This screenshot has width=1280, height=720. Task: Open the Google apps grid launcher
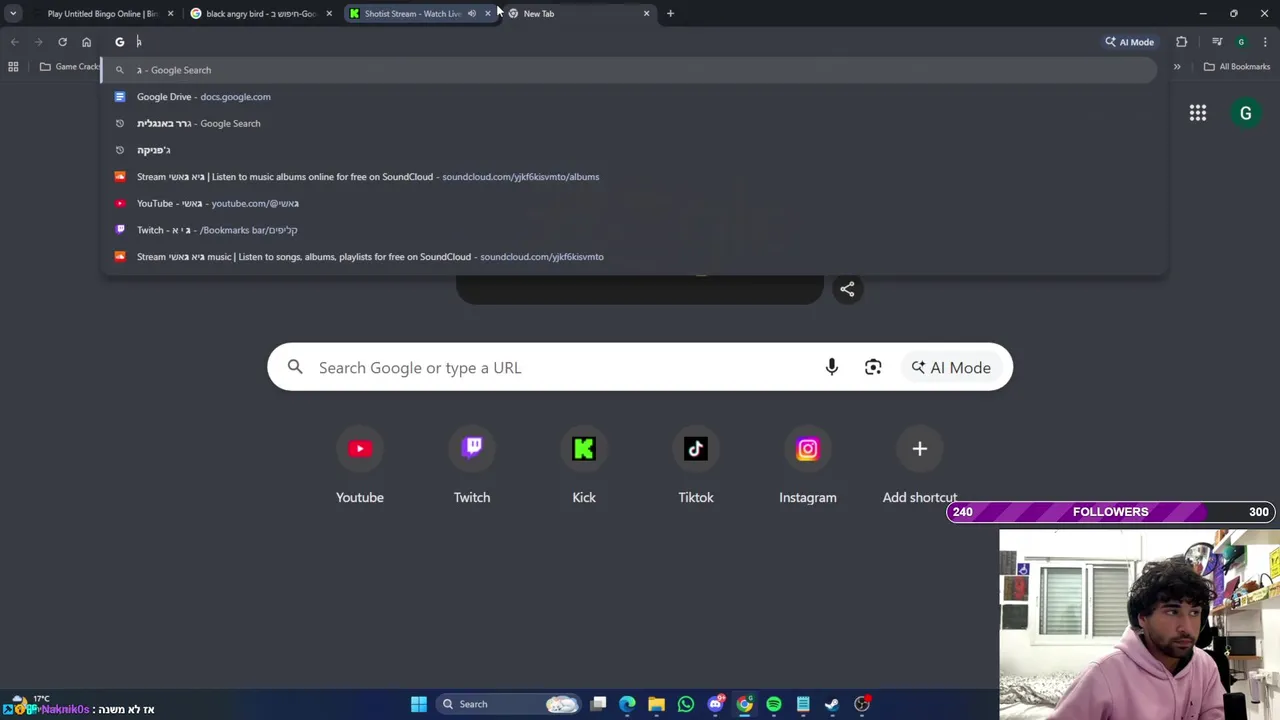click(x=1198, y=113)
